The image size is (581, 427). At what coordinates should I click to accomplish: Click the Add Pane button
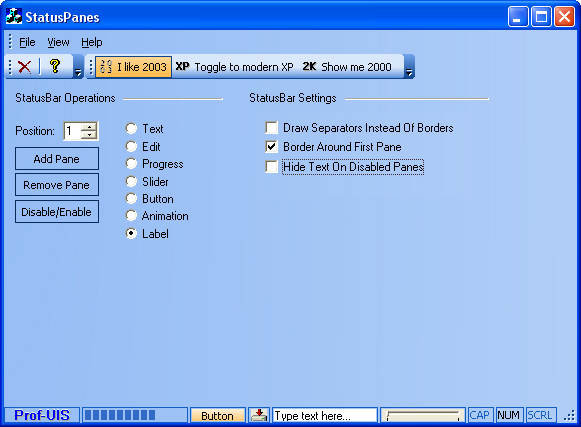tap(57, 159)
